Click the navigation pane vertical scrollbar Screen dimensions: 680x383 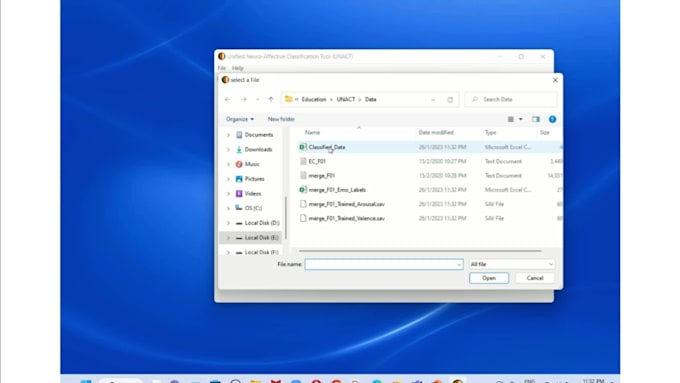(285, 217)
